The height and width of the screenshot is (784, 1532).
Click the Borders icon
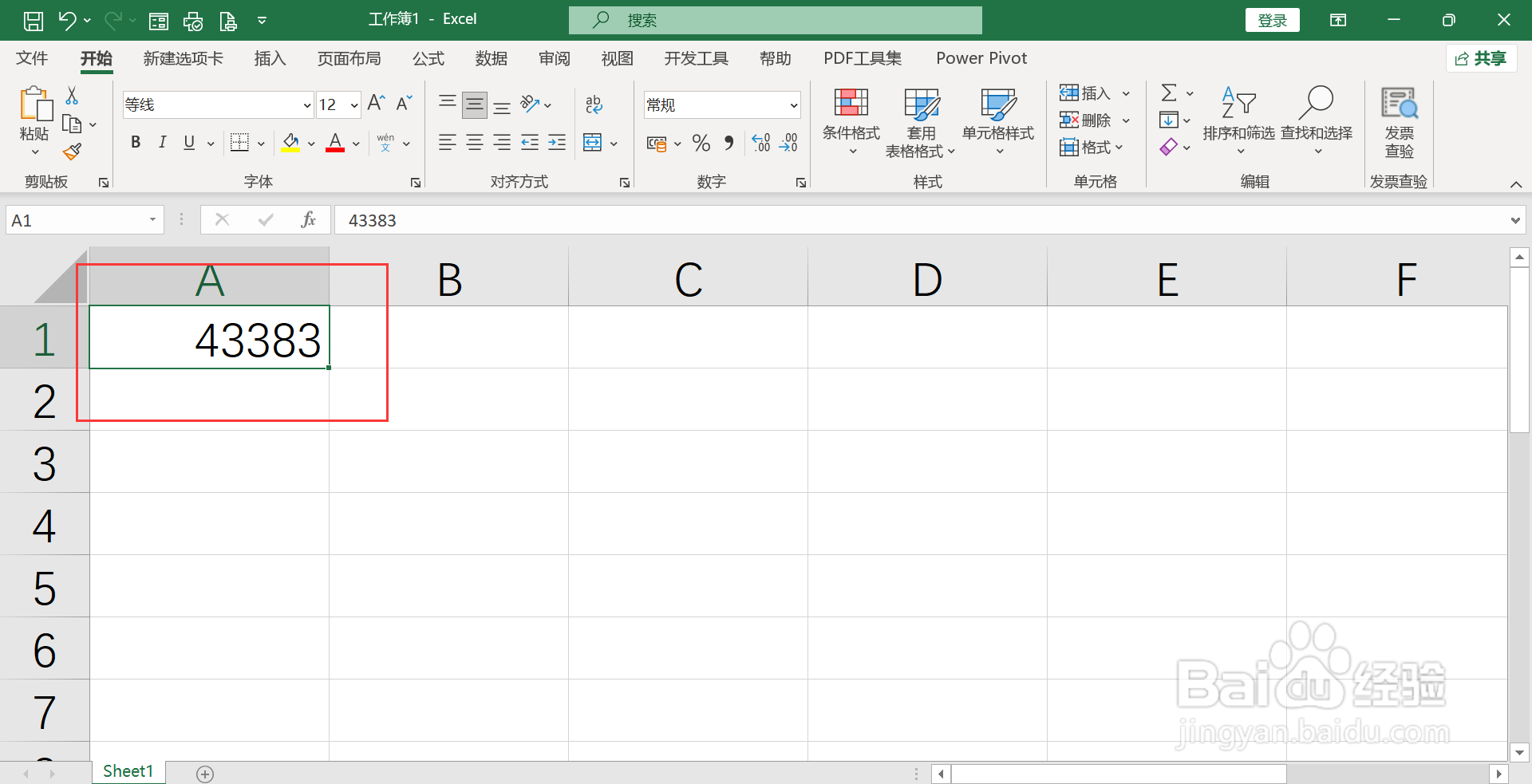click(239, 143)
